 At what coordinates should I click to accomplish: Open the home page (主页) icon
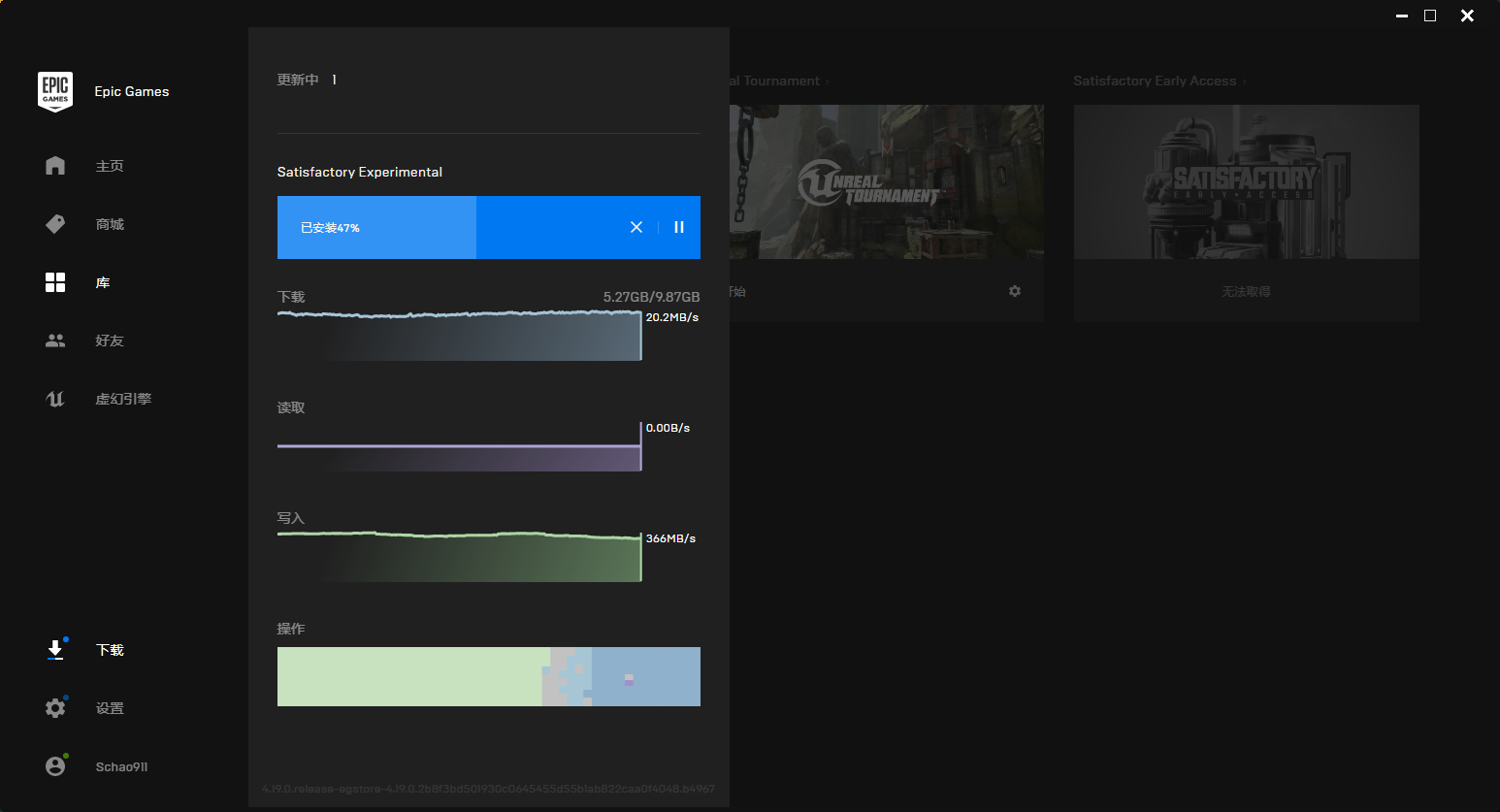(x=55, y=166)
